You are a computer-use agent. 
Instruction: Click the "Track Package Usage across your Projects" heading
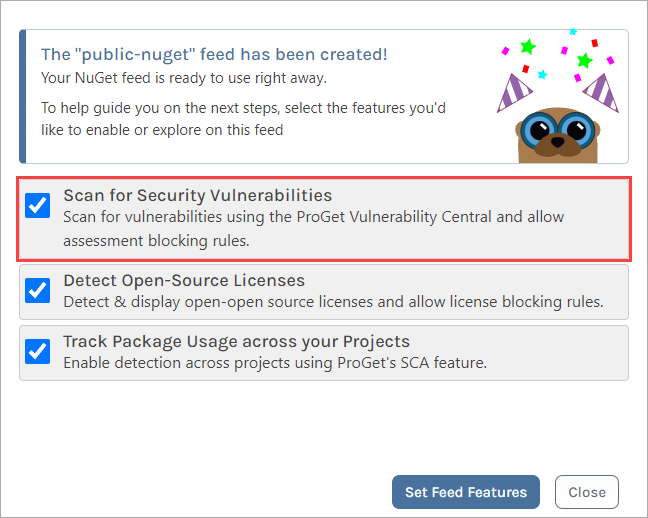(x=236, y=341)
